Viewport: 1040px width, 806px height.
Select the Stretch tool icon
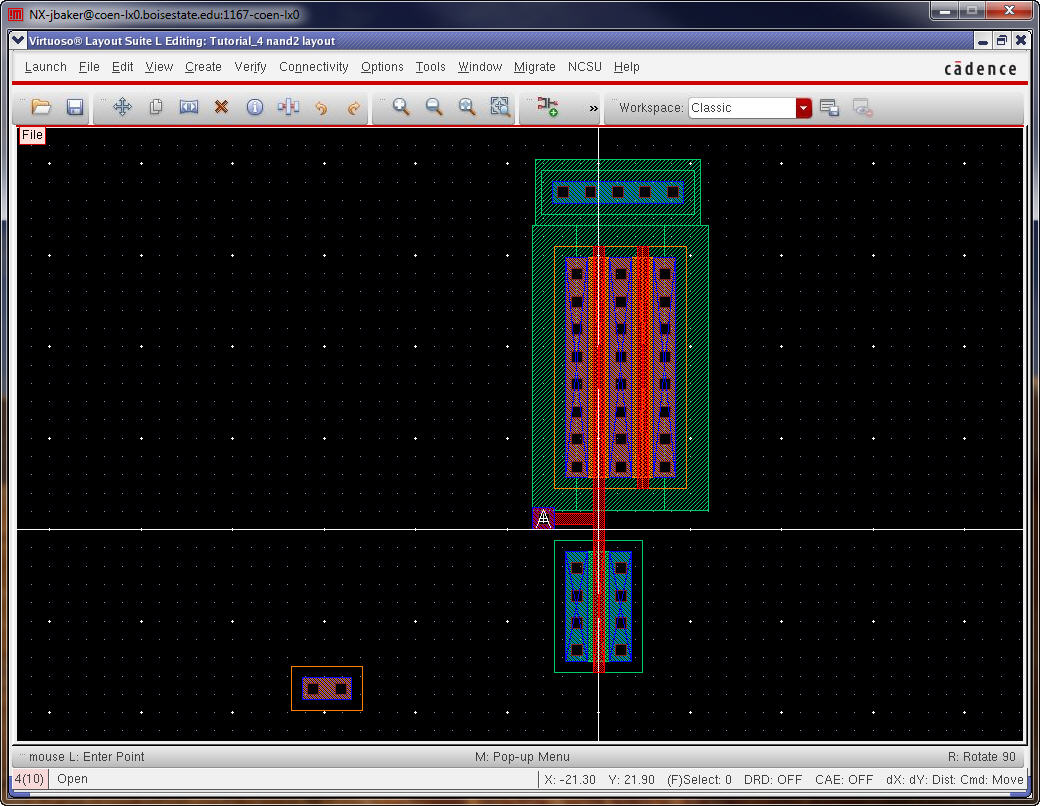(189, 107)
